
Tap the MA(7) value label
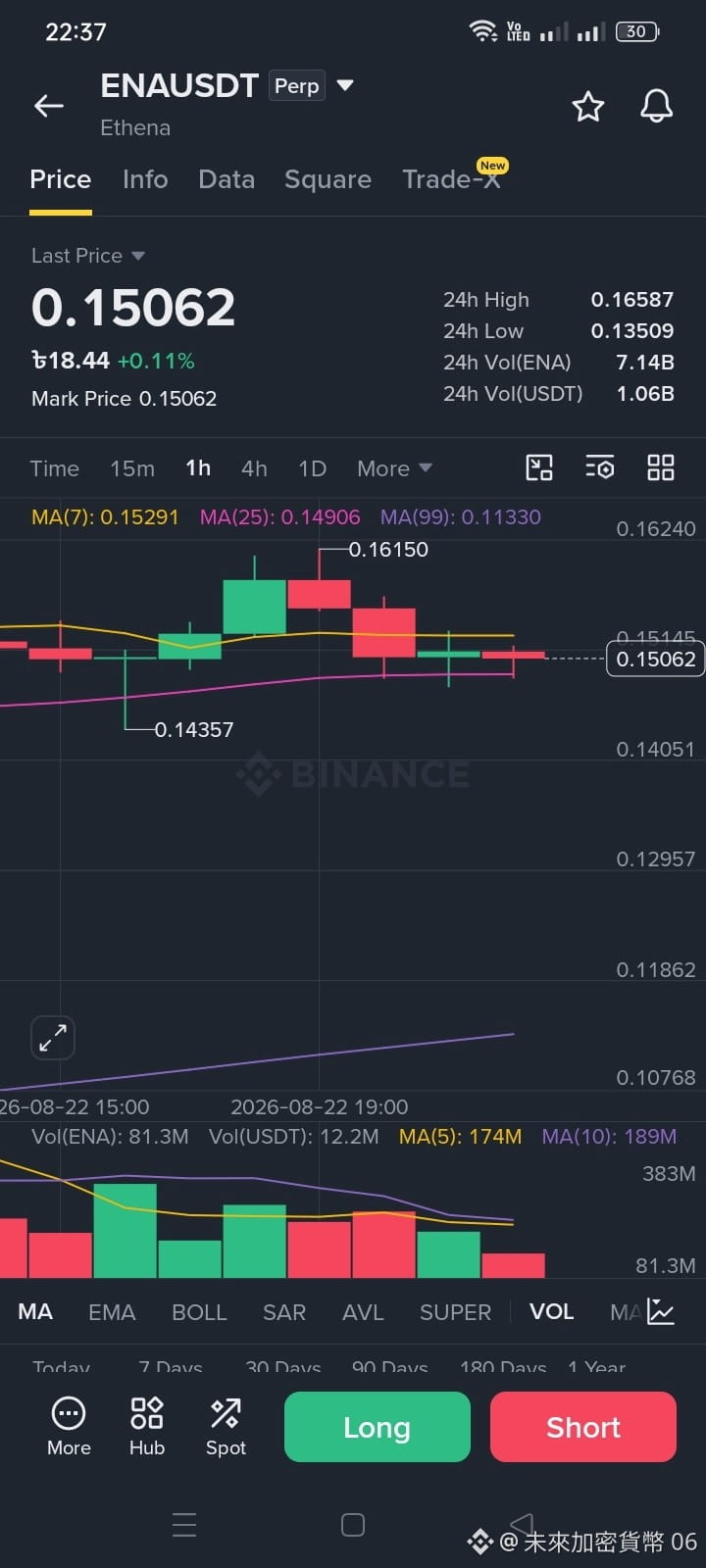(x=105, y=516)
